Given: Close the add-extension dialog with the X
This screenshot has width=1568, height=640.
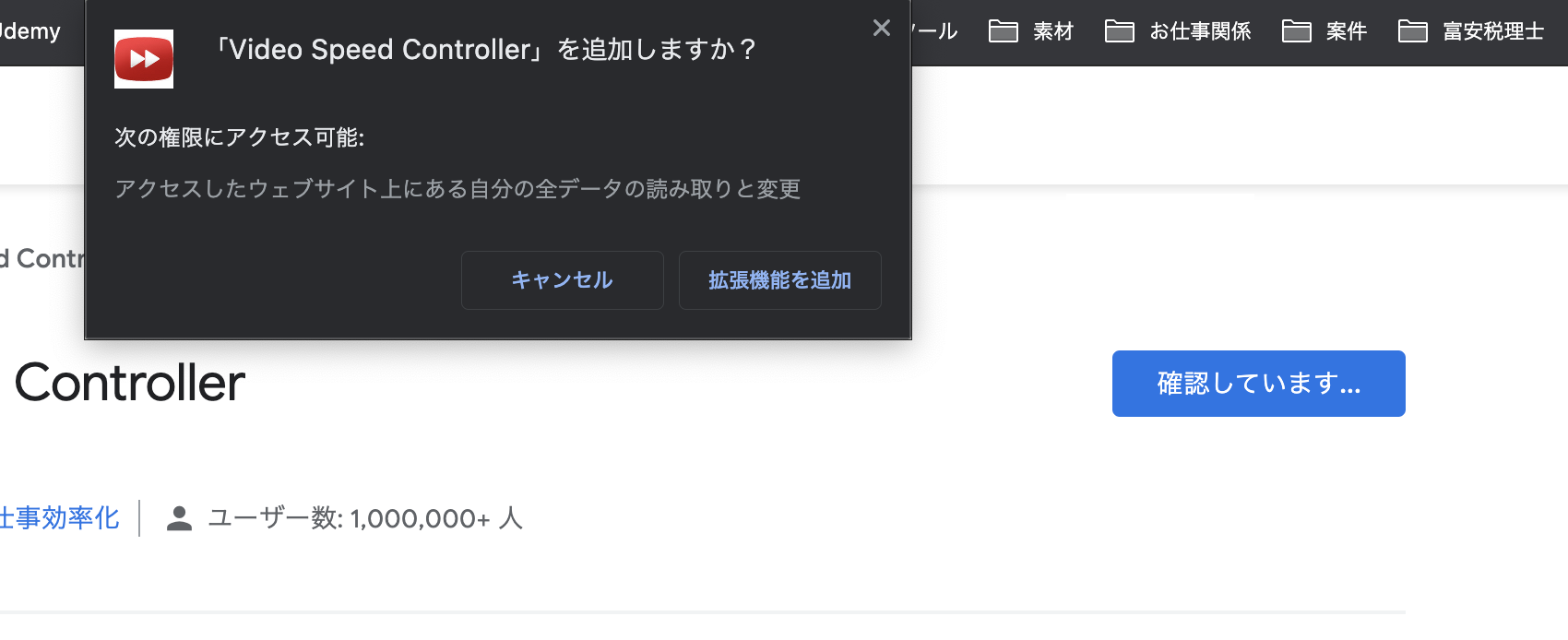Looking at the screenshot, I should click(x=882, y=29).
